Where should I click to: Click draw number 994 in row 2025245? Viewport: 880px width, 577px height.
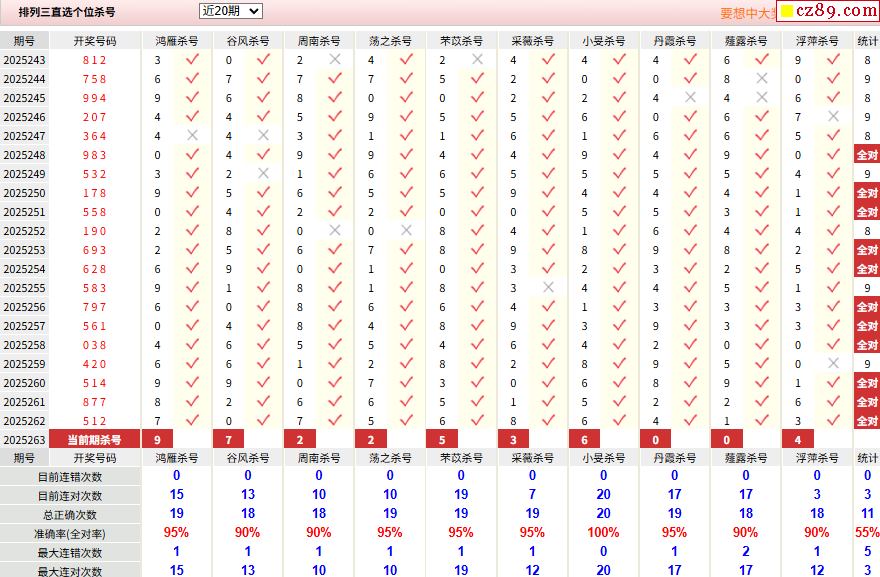[94, 98]
